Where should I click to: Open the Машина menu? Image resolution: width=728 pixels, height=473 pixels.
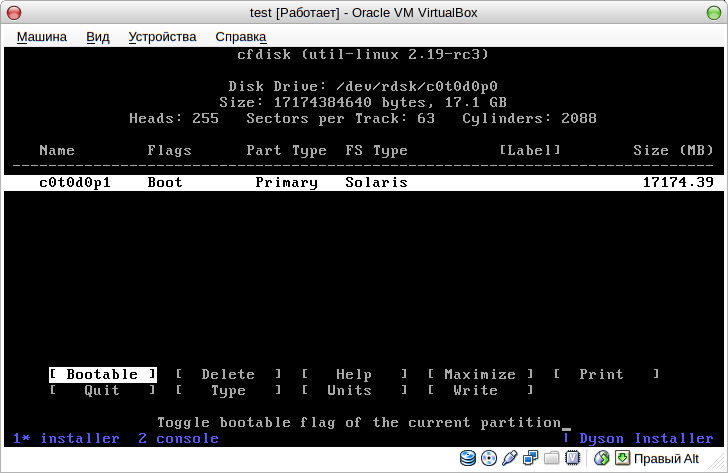point(42,37)
